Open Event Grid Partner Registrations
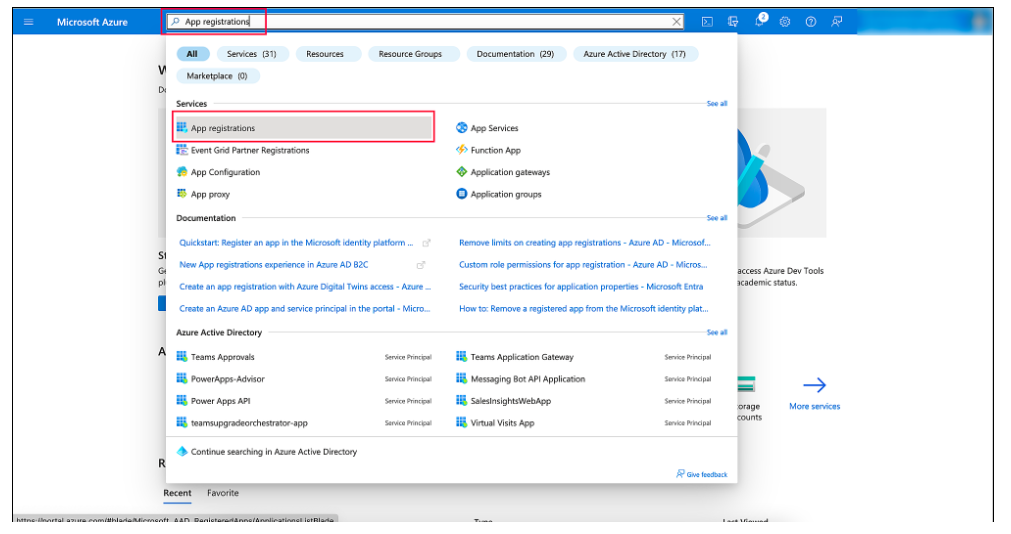 (x=249, y=150)
